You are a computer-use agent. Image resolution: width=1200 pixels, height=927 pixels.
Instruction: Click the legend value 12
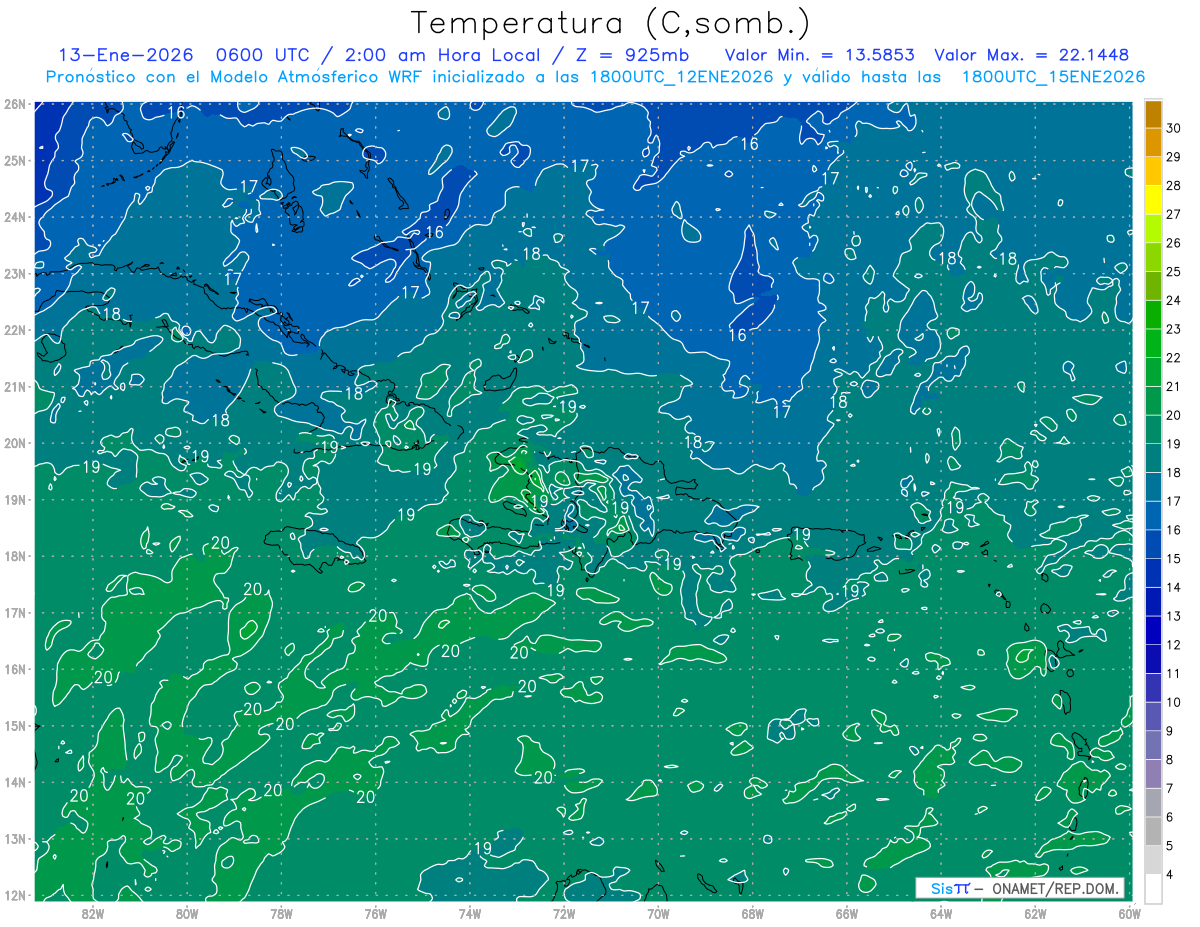point(1174,645)
